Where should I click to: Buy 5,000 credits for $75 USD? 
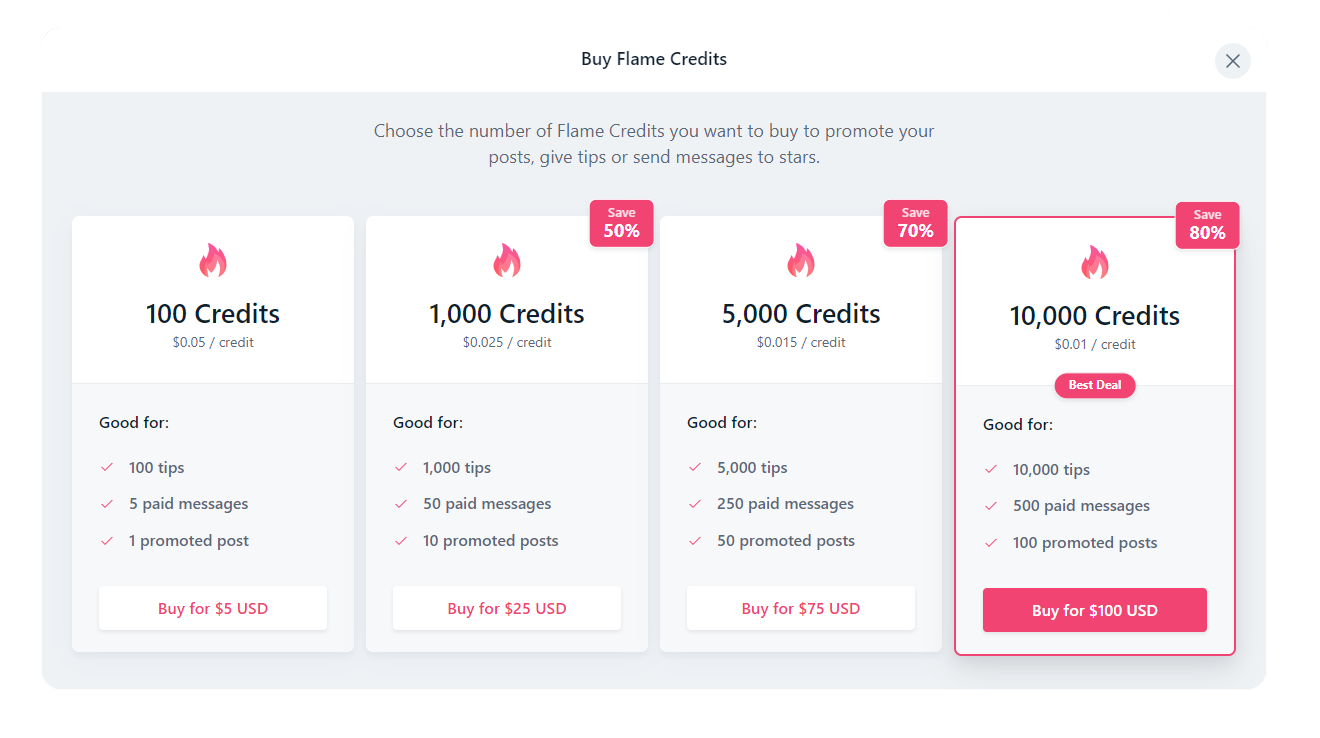click(801, 608)
